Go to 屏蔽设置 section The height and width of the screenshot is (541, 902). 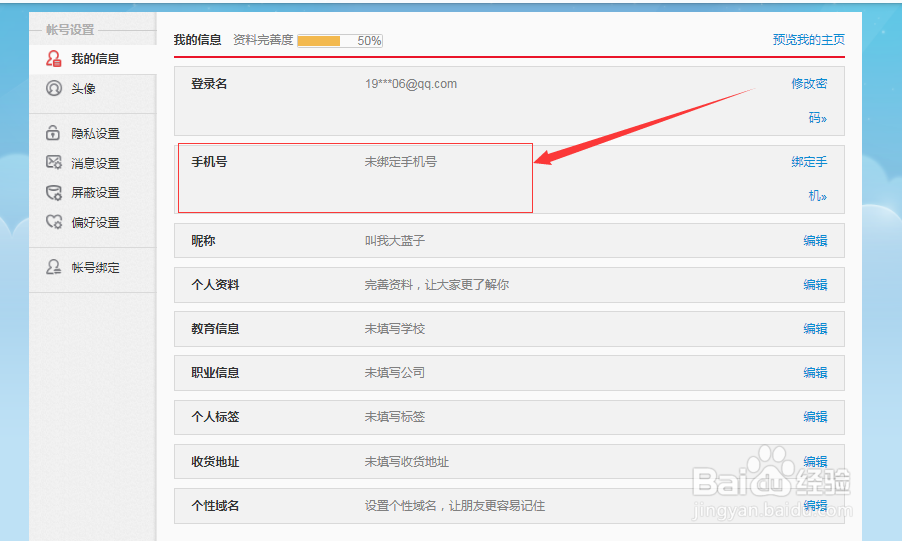pos(93,193)
